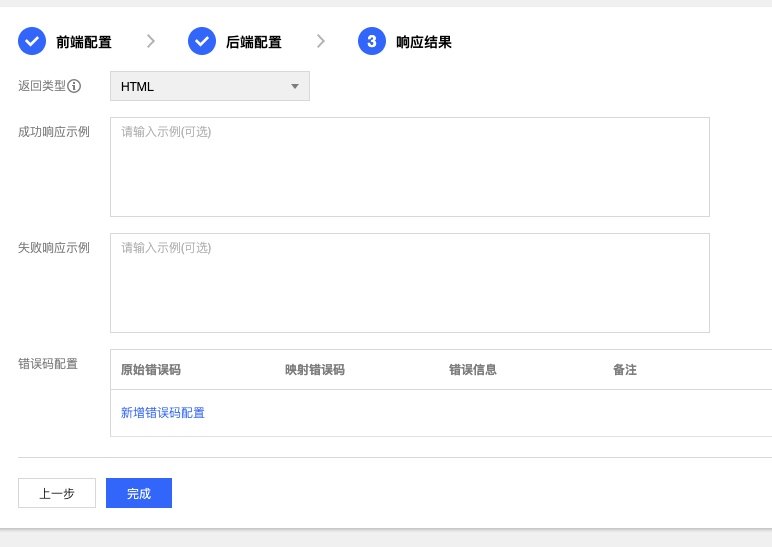Click the dropdown caret in 返回类型 selector
This screenshot has width=772, height=547.
pos(295,86)
